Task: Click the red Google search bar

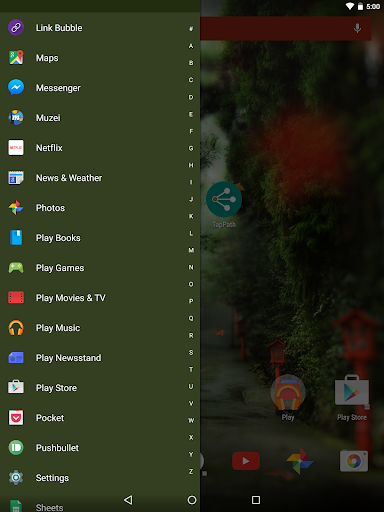Action: (285, 29)
